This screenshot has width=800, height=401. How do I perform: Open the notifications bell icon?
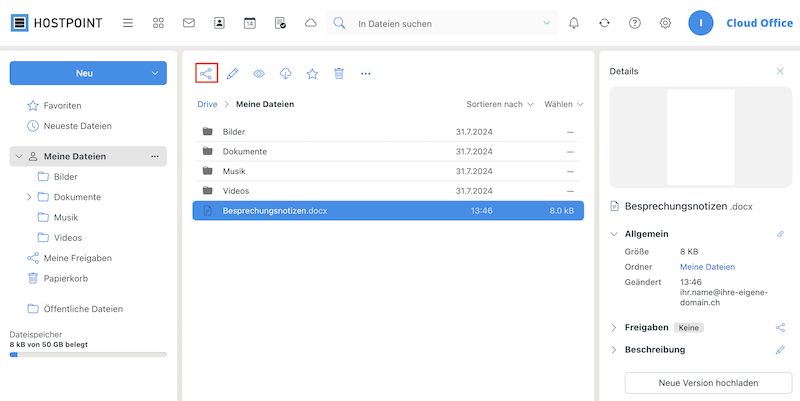[x=574, y=23]
